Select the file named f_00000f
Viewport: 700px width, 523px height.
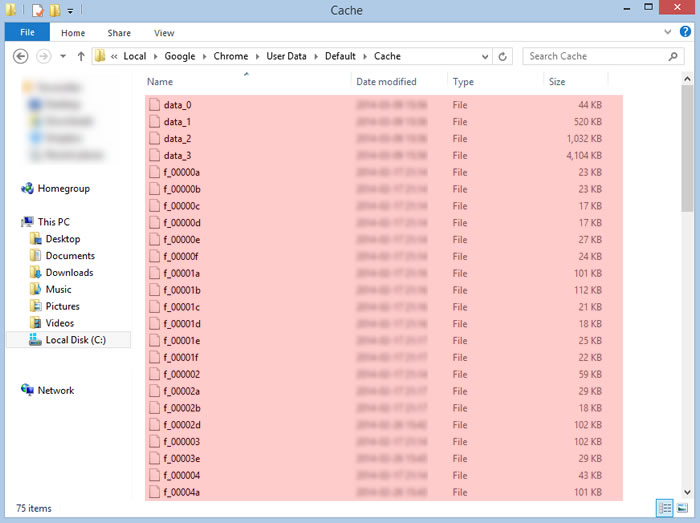181,257
